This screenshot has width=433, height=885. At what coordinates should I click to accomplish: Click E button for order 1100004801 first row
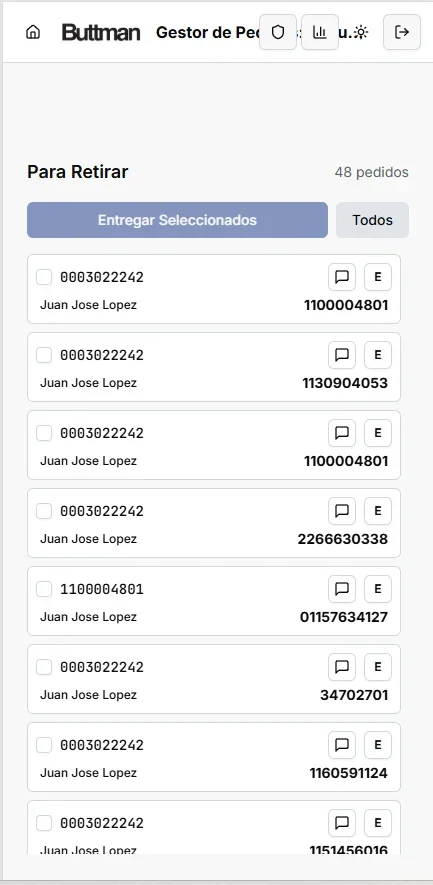coord(378,277)
